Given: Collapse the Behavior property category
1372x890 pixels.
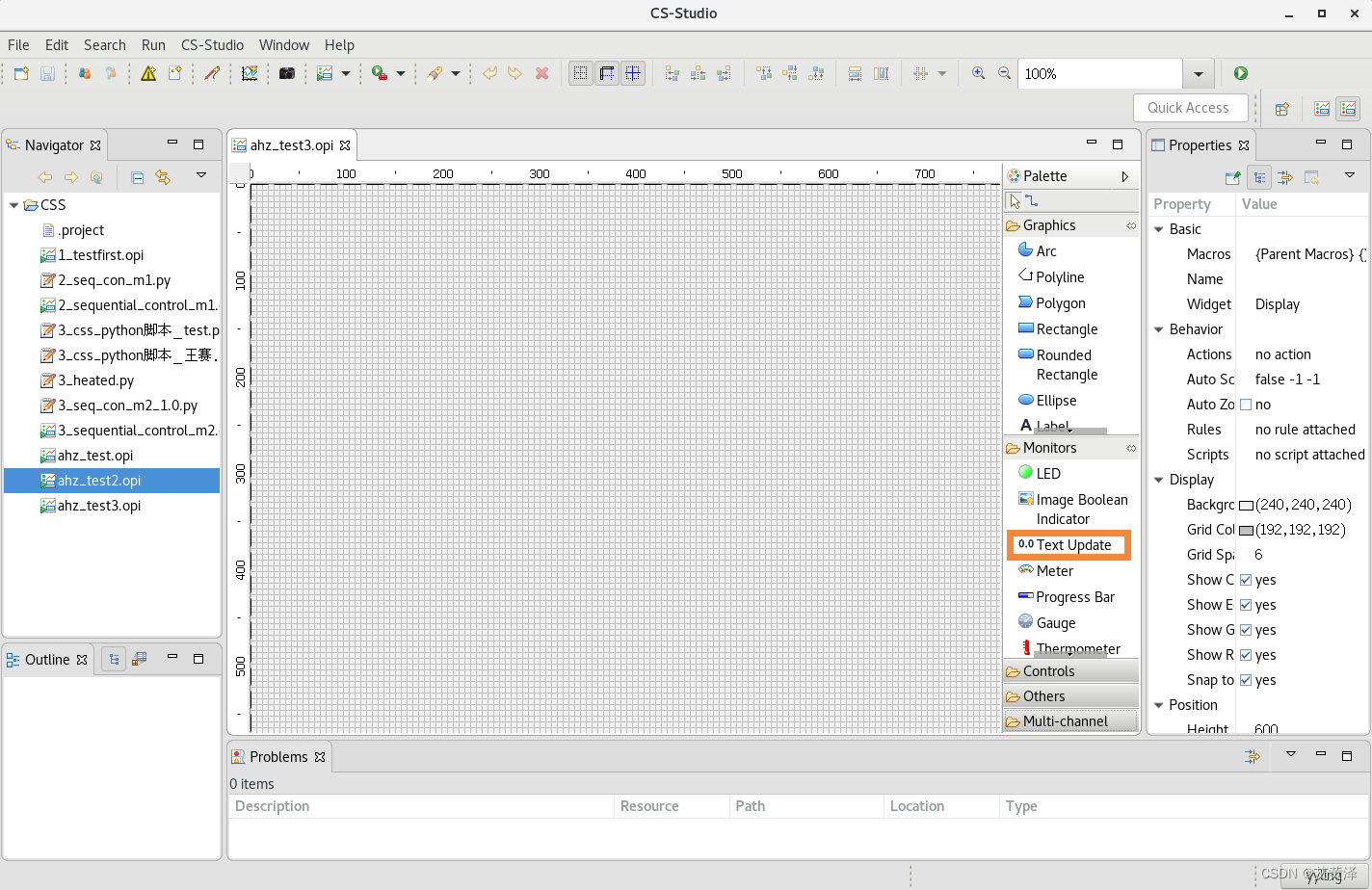Looking at the screenshot, I should coord(1159,329).
